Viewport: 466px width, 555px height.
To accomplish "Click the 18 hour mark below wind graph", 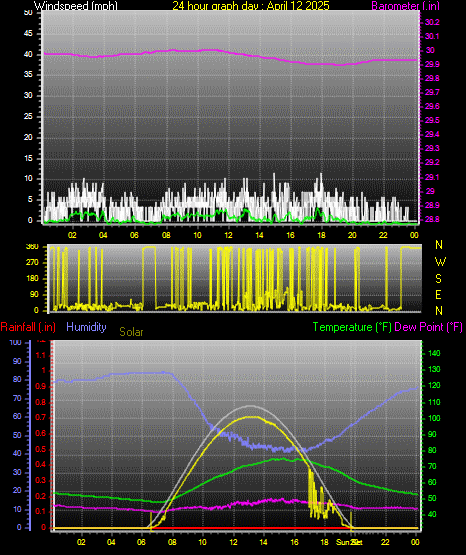I will pyautogui.click(x=321, y=235).
